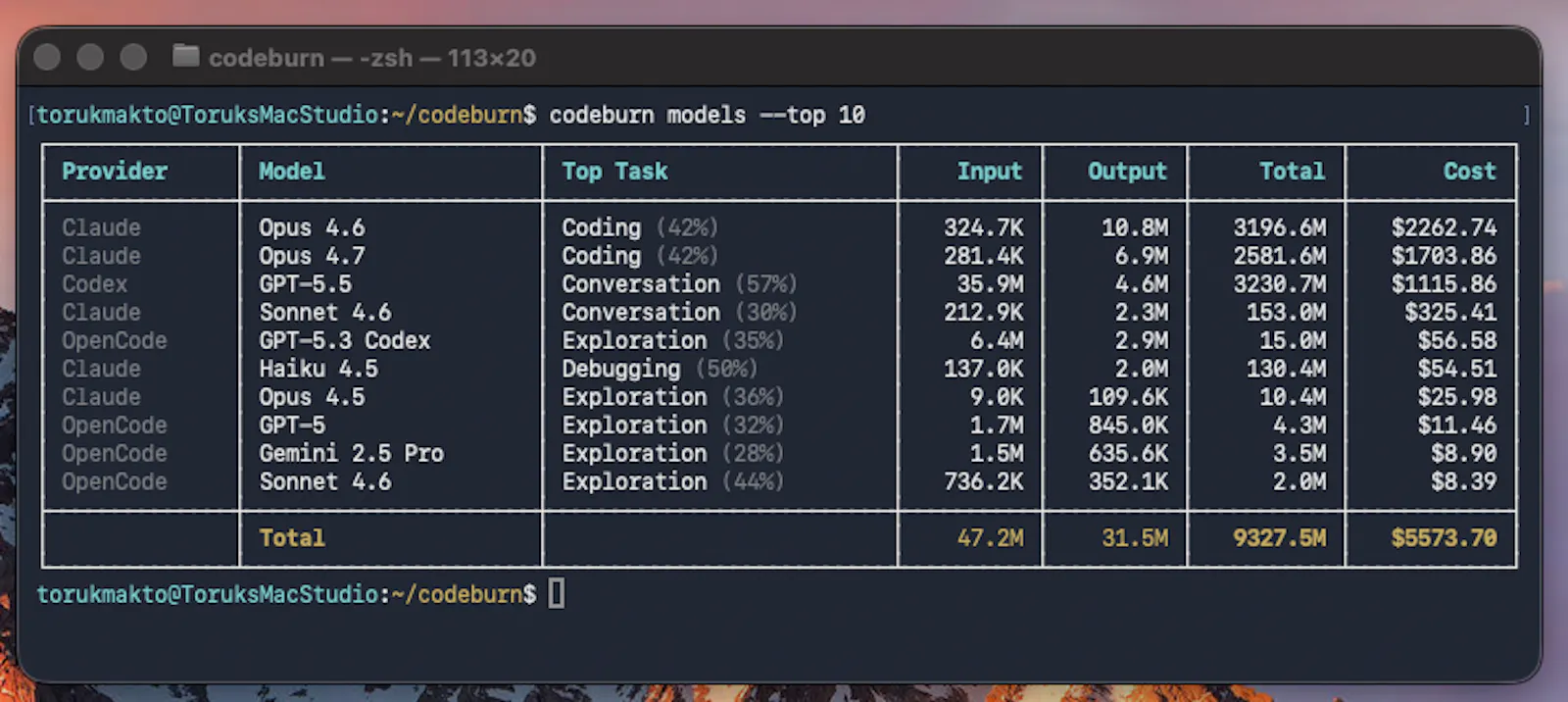
Task: Click 'Claude' provider in the Haiku 4.5 row
Action: point(102,369)
